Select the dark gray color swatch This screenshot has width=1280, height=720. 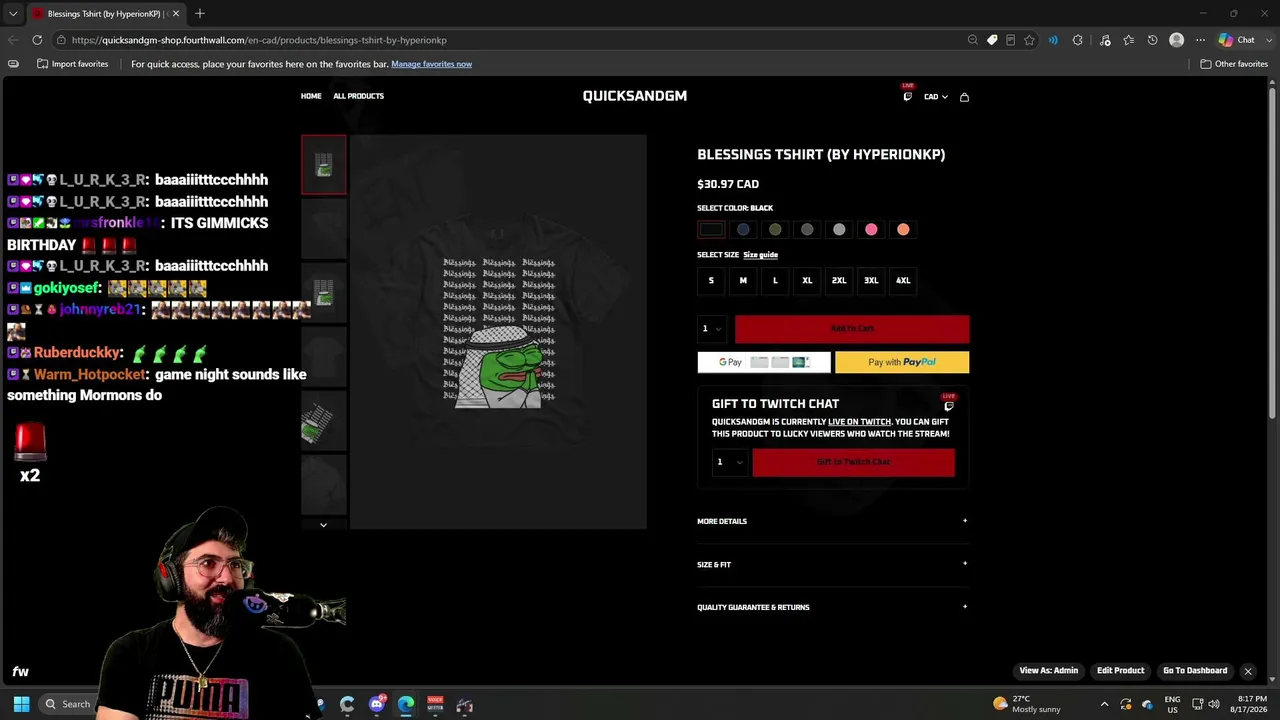[x=807, y=230]
